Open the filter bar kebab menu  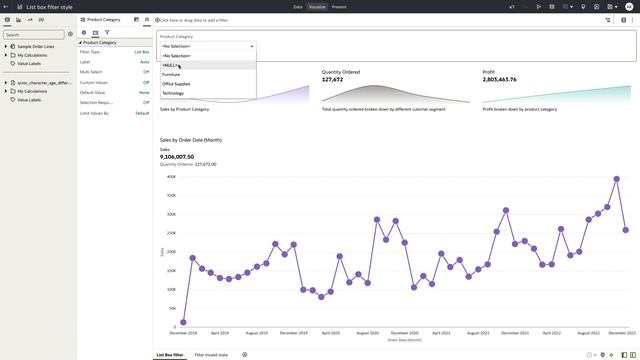633,20
